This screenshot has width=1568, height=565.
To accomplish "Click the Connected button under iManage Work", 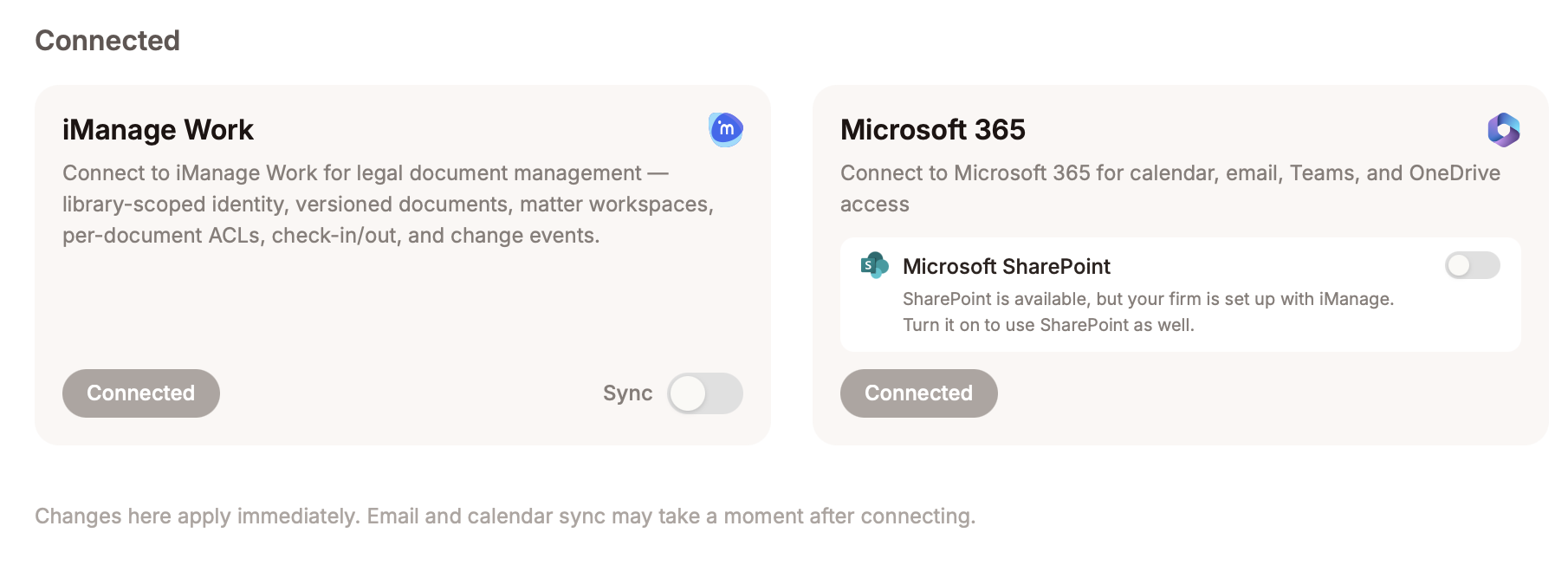I will [141, 393].
